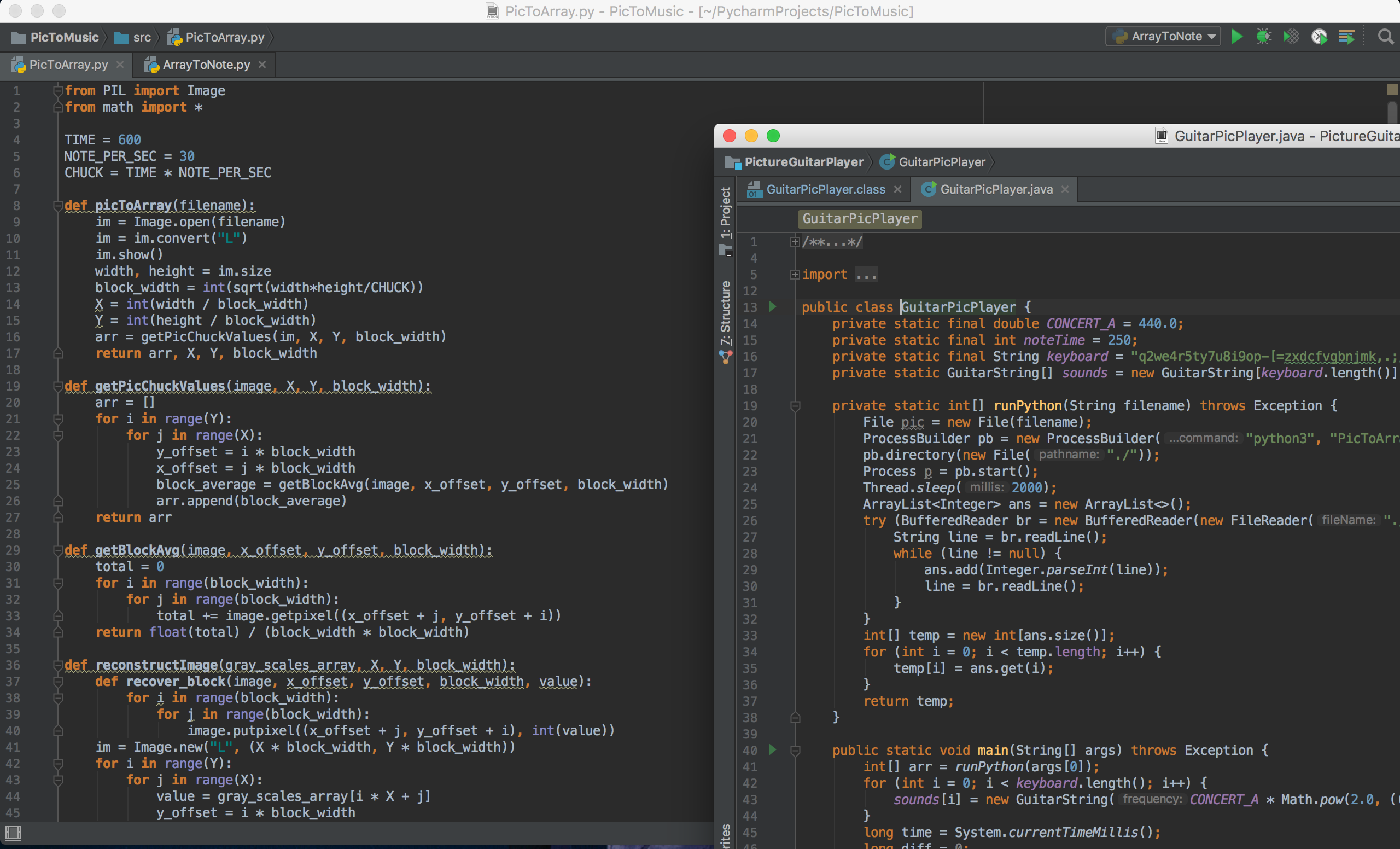Click the Profile run icon
Screen dimensions: 1400x849
pos(1319,37)
